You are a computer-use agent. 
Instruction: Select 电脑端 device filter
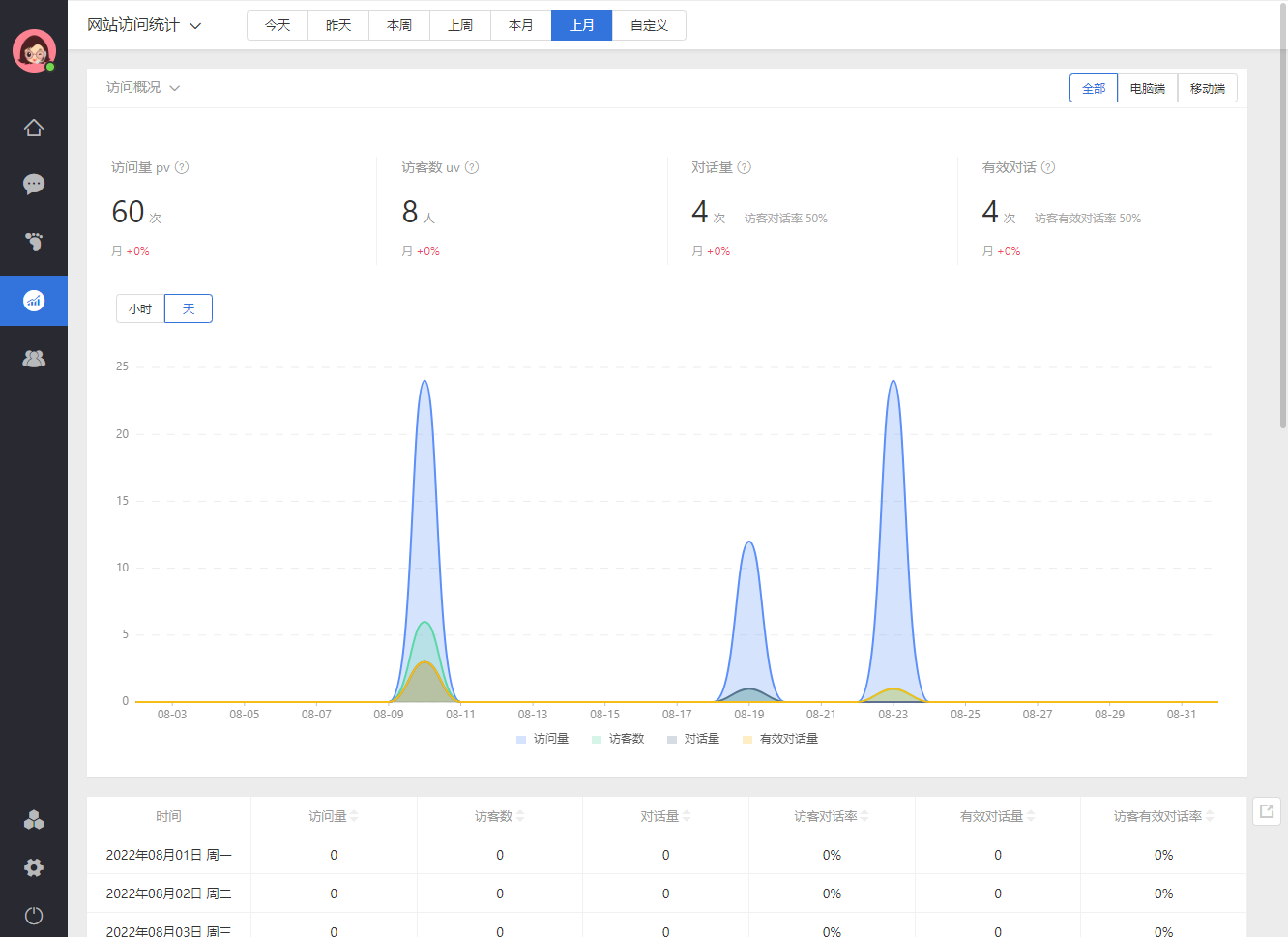tap(1148, 88)
